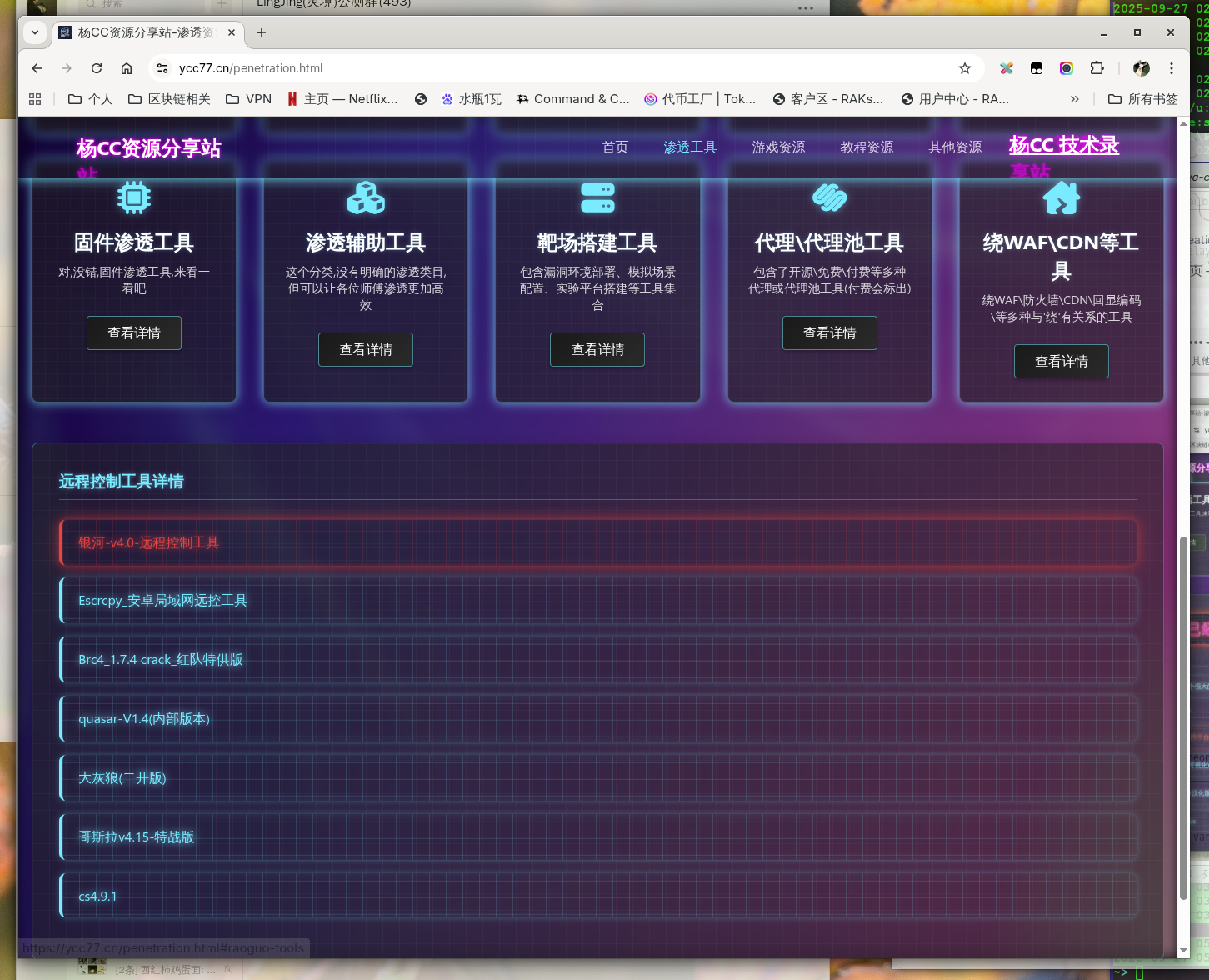Click the swirl icon on 代理池工具 card
Image resolution: width=1209 pixels, height=980 pixels.
[829, 197]
